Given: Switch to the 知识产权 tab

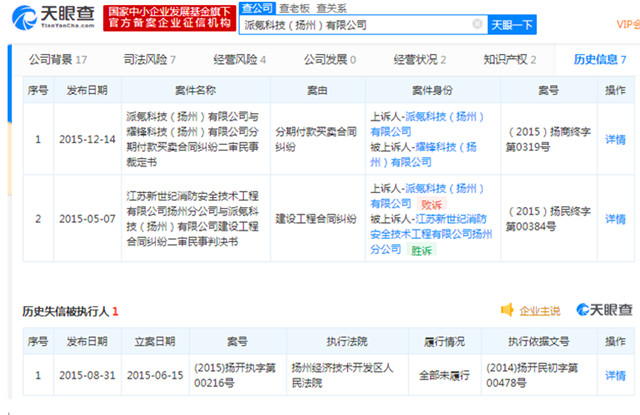Looking at the screenshot, I should [510, 60].
